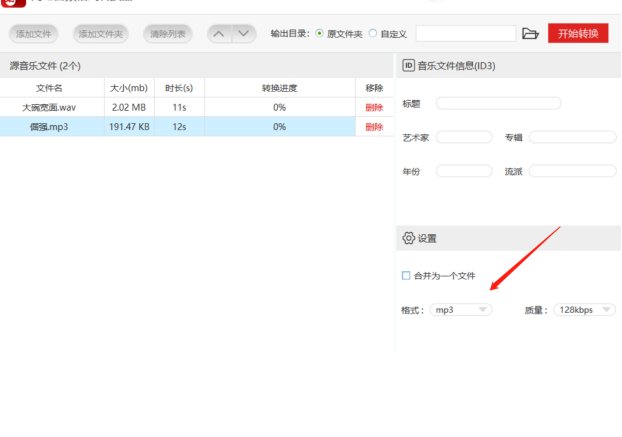Screen dimensions: 622x437
Task: Open the browse folder icon
Action: [530, 34]
